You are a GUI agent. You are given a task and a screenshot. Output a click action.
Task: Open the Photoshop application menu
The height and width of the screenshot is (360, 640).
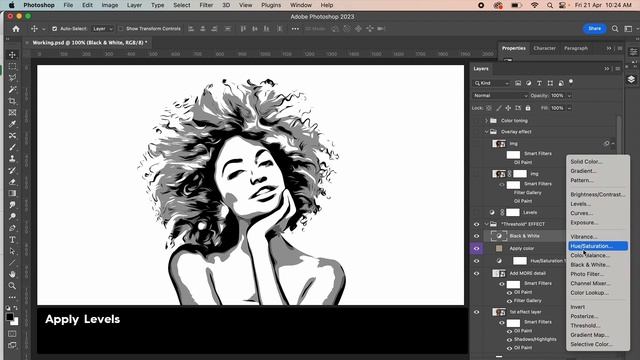tap(39, 5)
